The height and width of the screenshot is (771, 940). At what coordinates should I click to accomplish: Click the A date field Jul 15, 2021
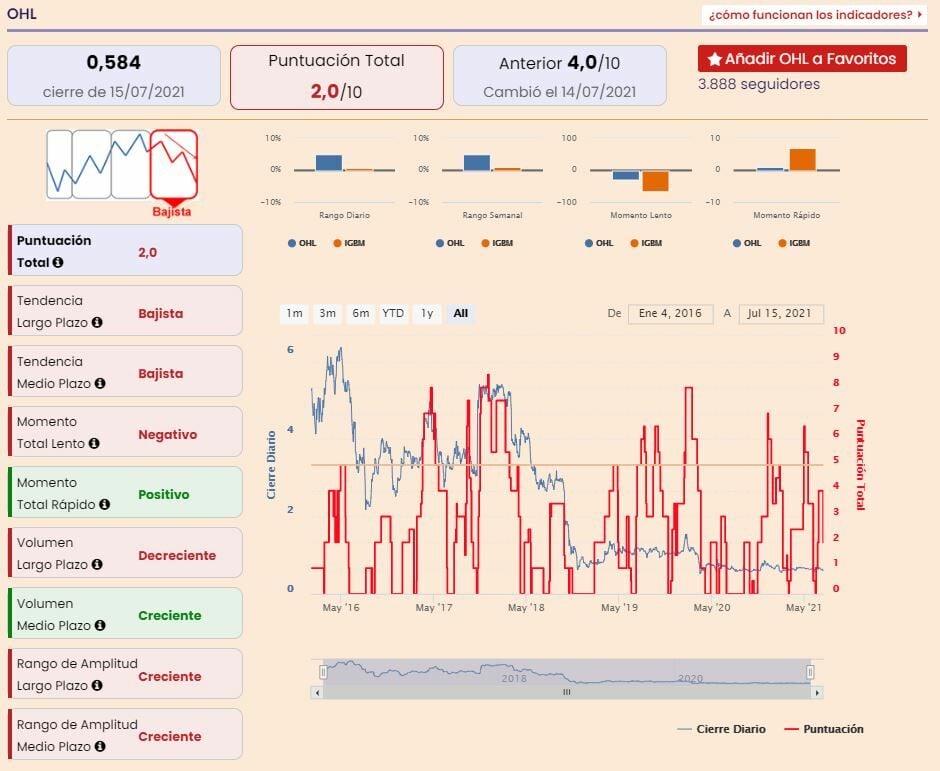coord(781,314)
